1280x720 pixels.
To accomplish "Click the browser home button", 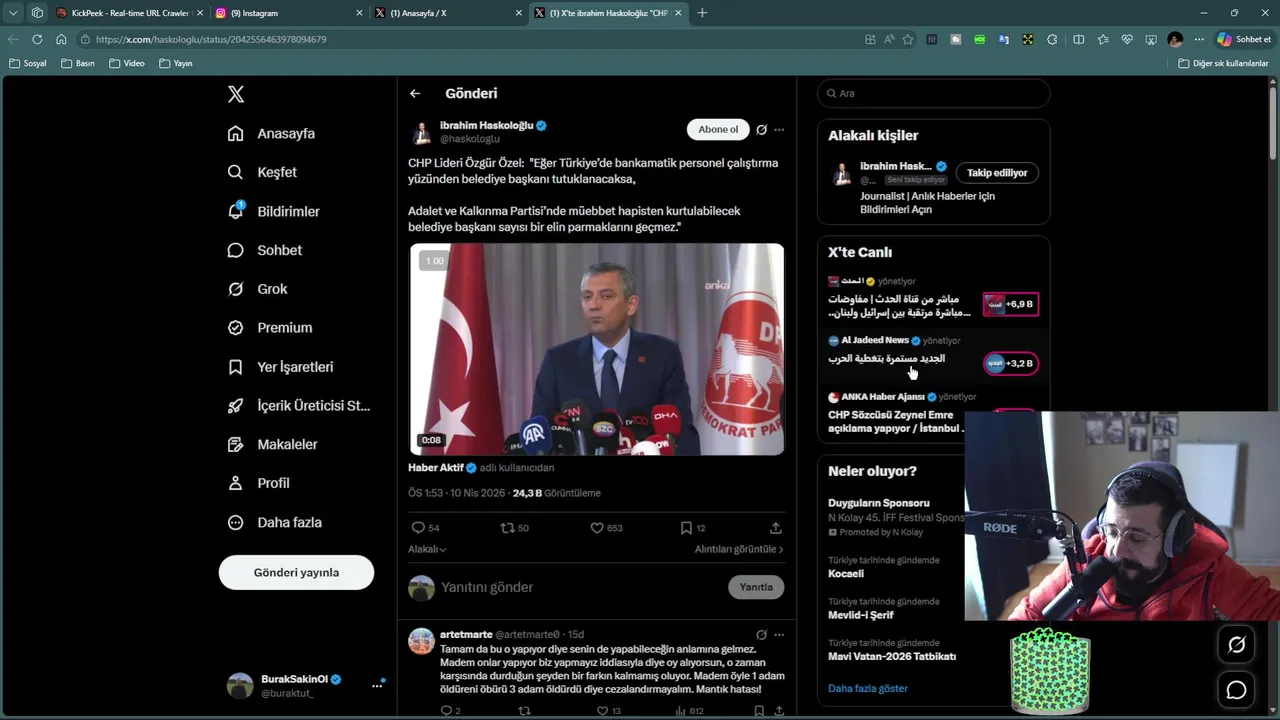I will coord(61,39).
